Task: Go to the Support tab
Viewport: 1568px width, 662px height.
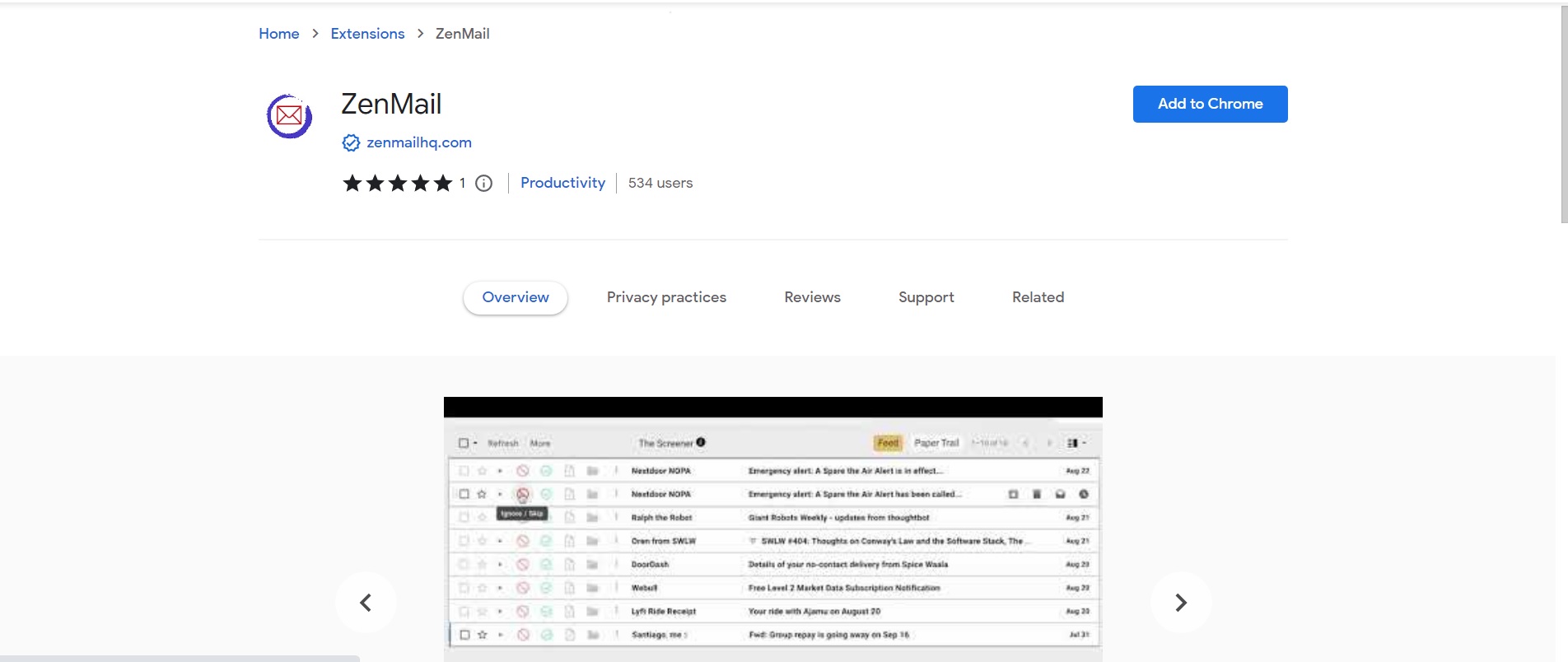Action: pos(926,297)
